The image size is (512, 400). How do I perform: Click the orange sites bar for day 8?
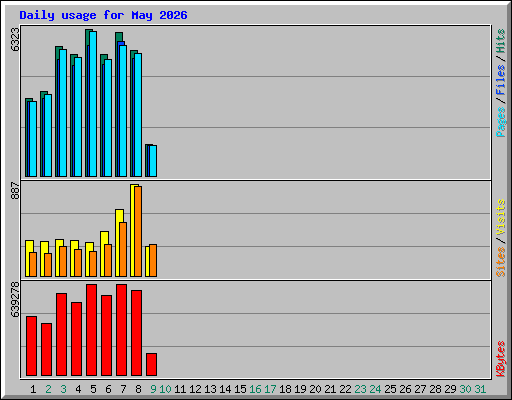(138, 231)
